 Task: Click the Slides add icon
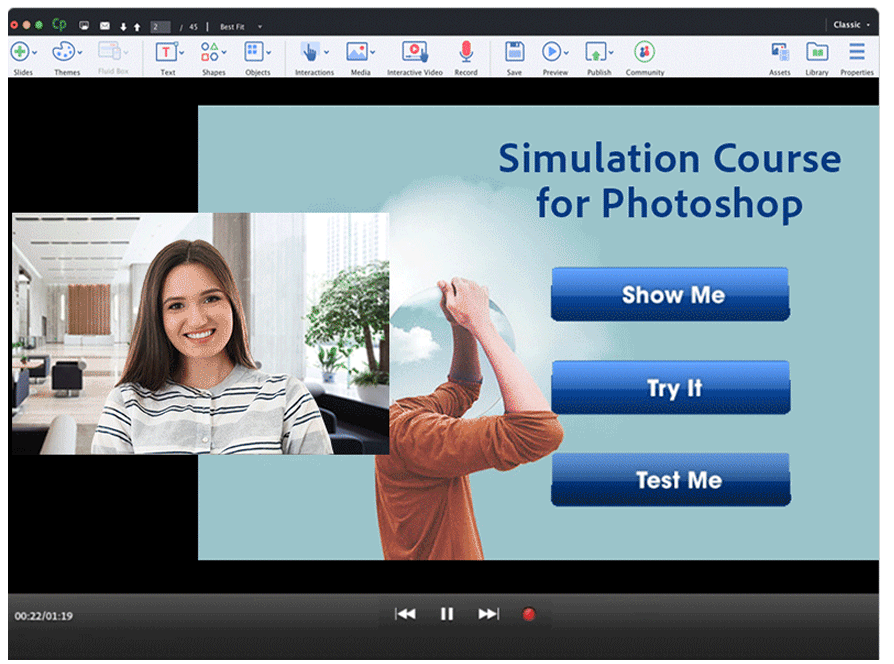click(19, 52)
